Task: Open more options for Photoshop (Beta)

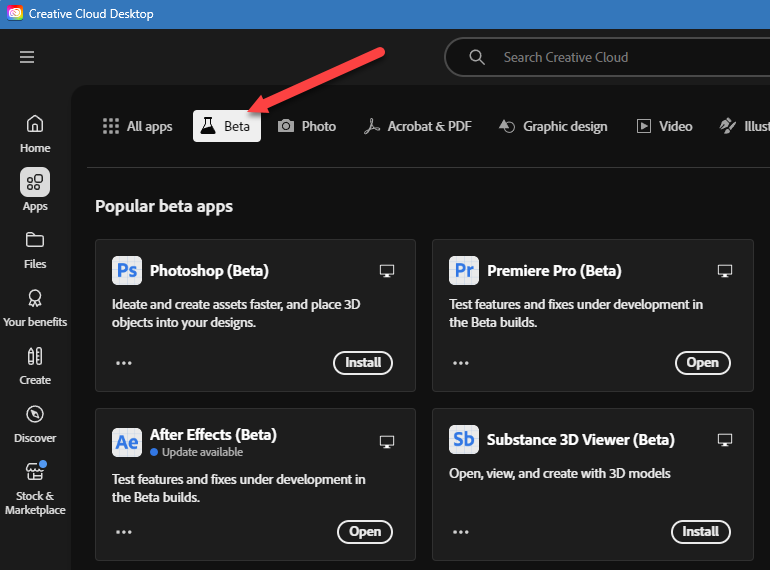Action: (x=124, y=363)
